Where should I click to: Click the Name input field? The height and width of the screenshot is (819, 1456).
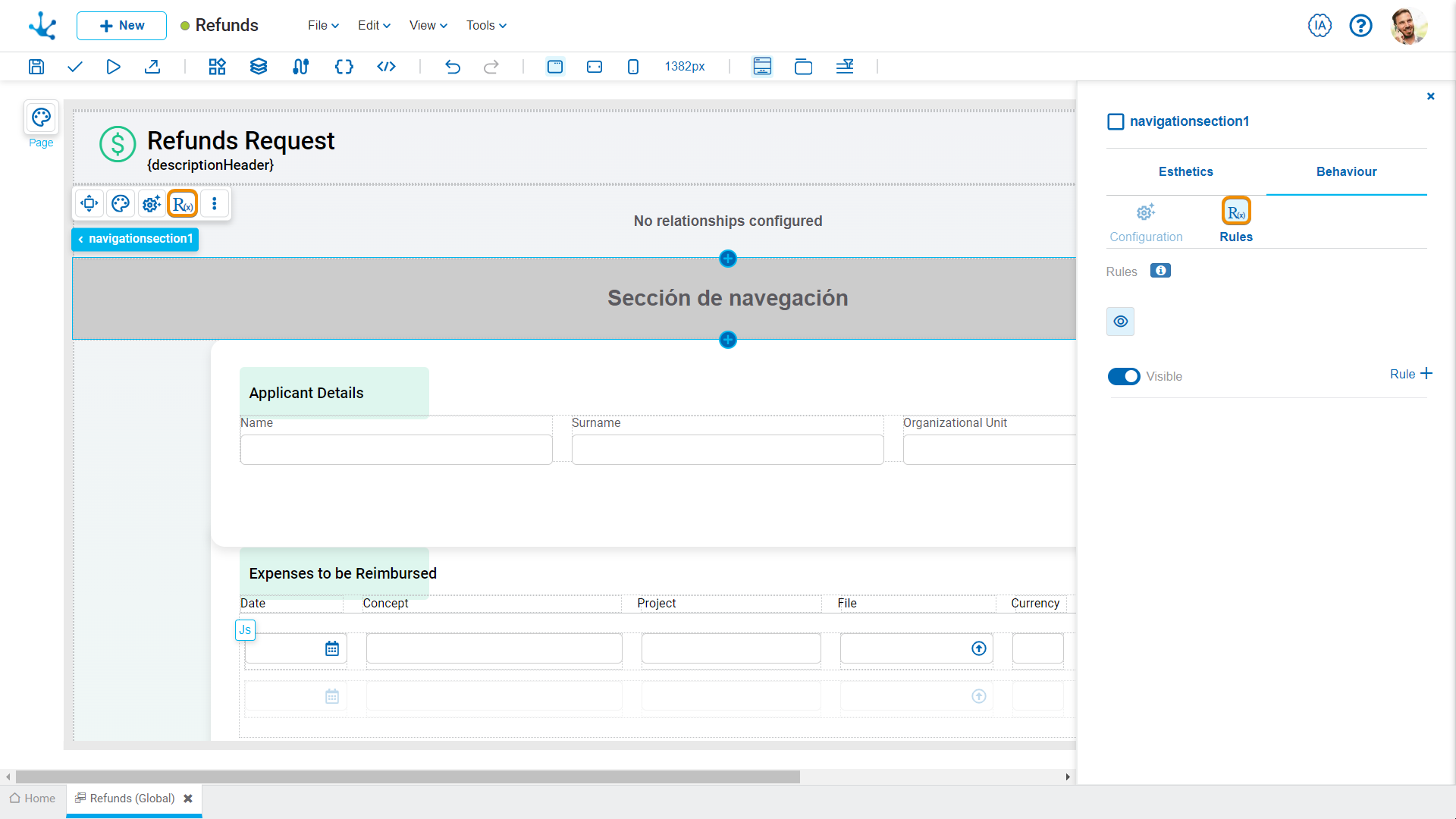pos(396,448)
